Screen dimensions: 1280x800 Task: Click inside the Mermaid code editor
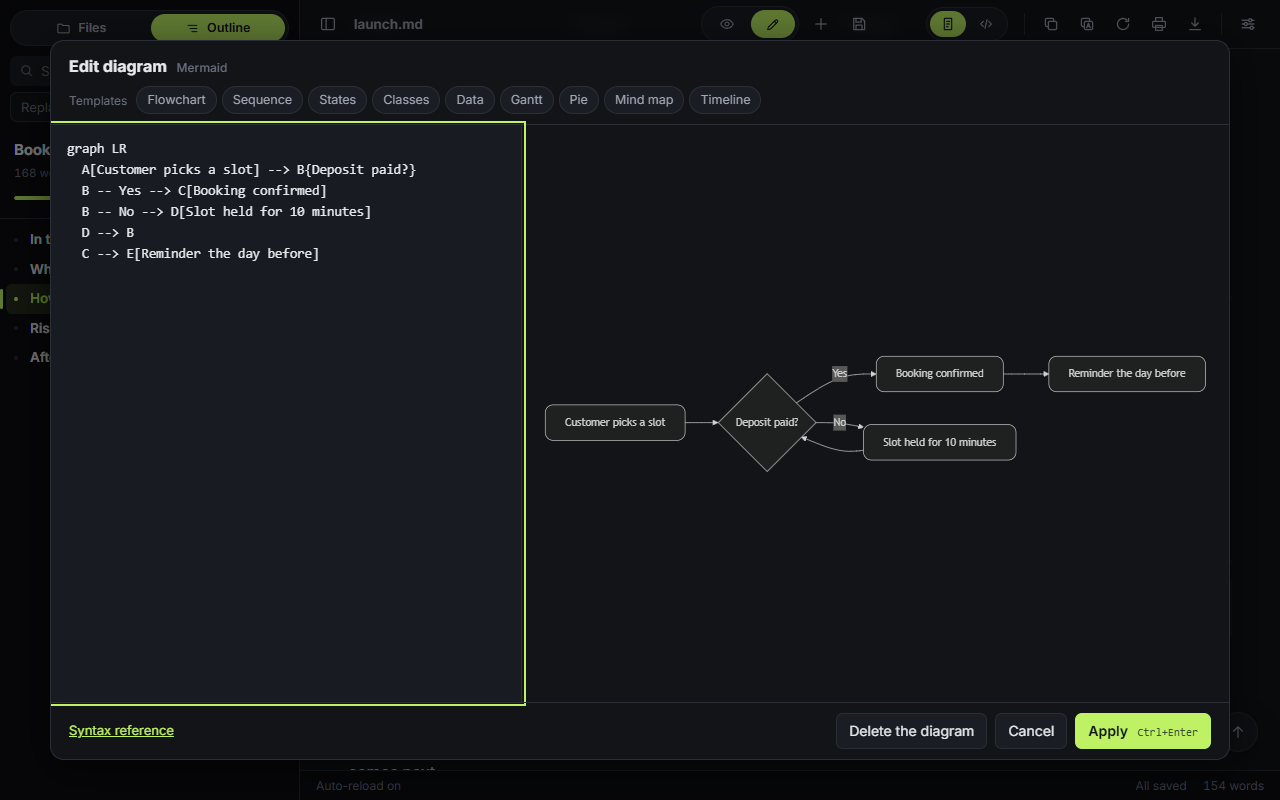[x=288, y=414]
